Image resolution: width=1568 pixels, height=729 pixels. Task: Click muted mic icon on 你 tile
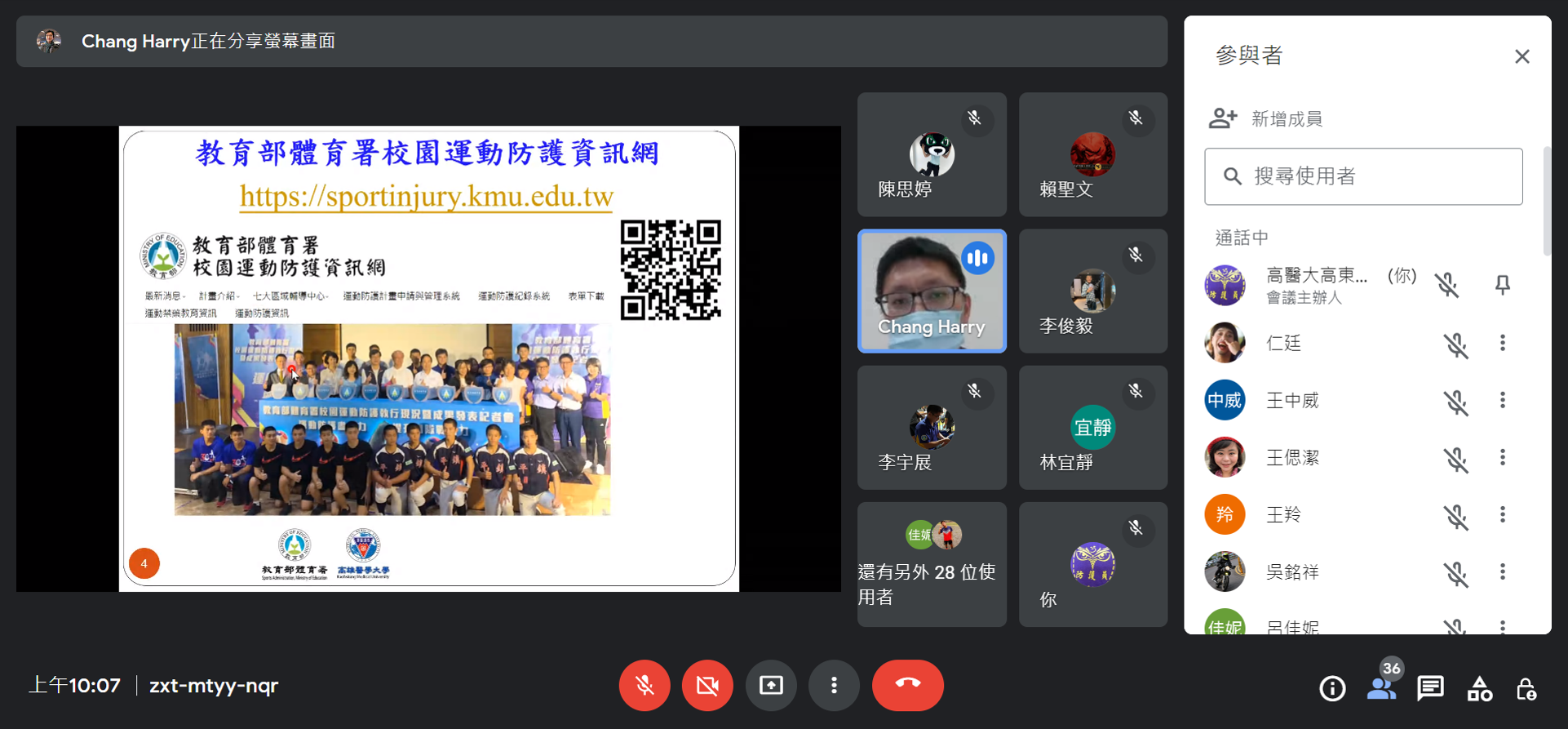coord(1136,528)
